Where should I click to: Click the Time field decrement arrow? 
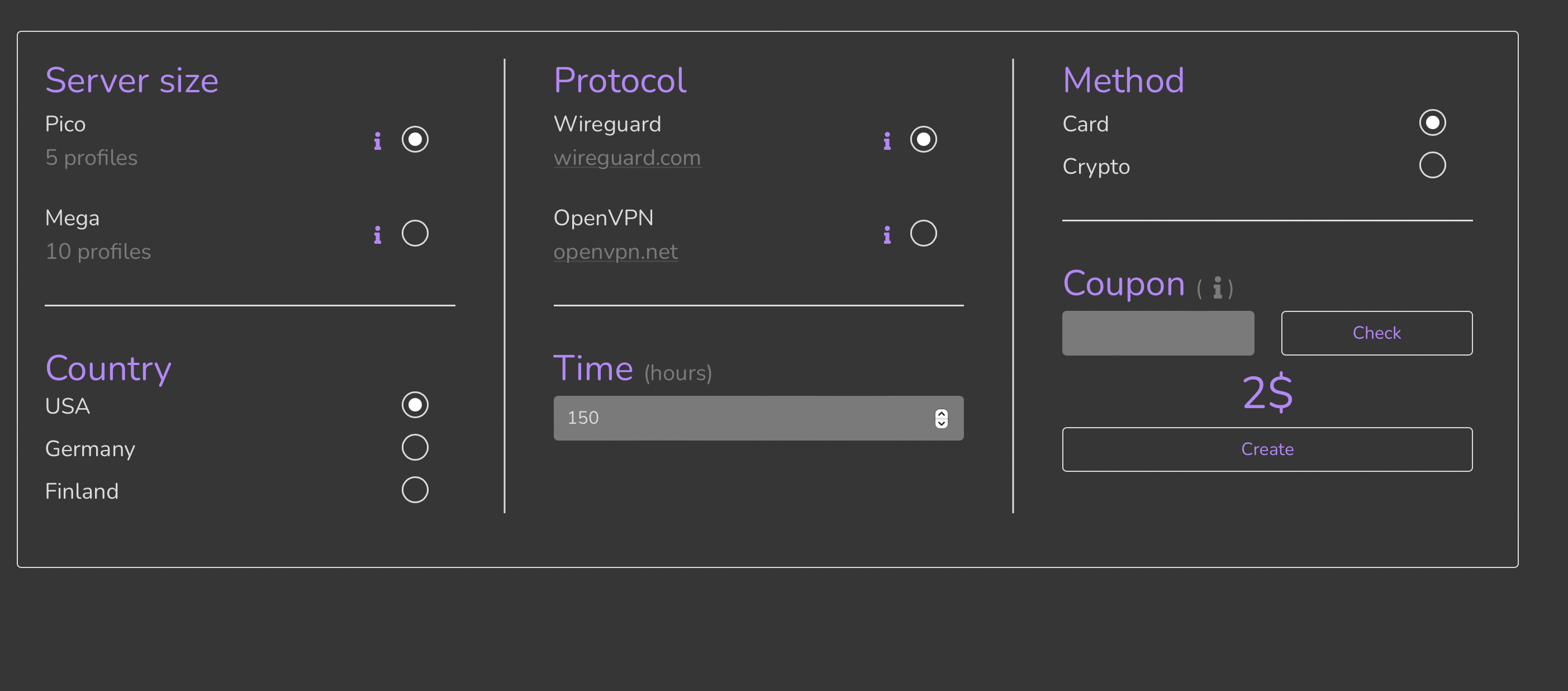[942, 424]
